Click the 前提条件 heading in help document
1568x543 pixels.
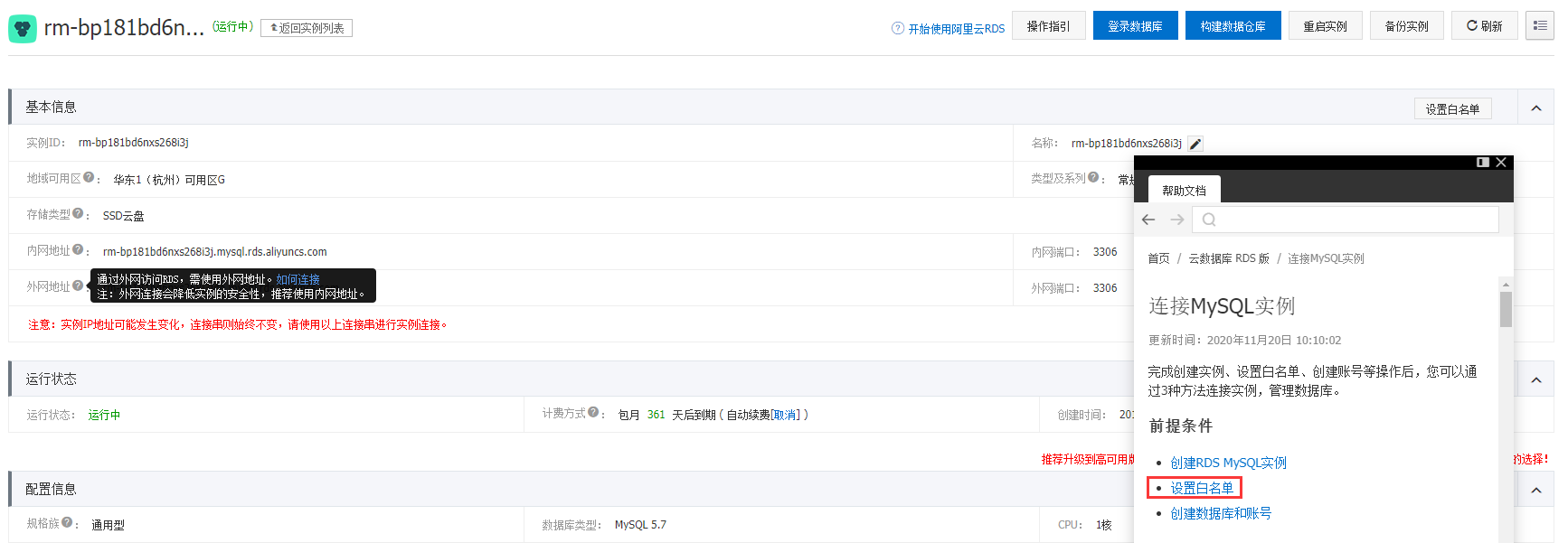[x=1180, y=426]
